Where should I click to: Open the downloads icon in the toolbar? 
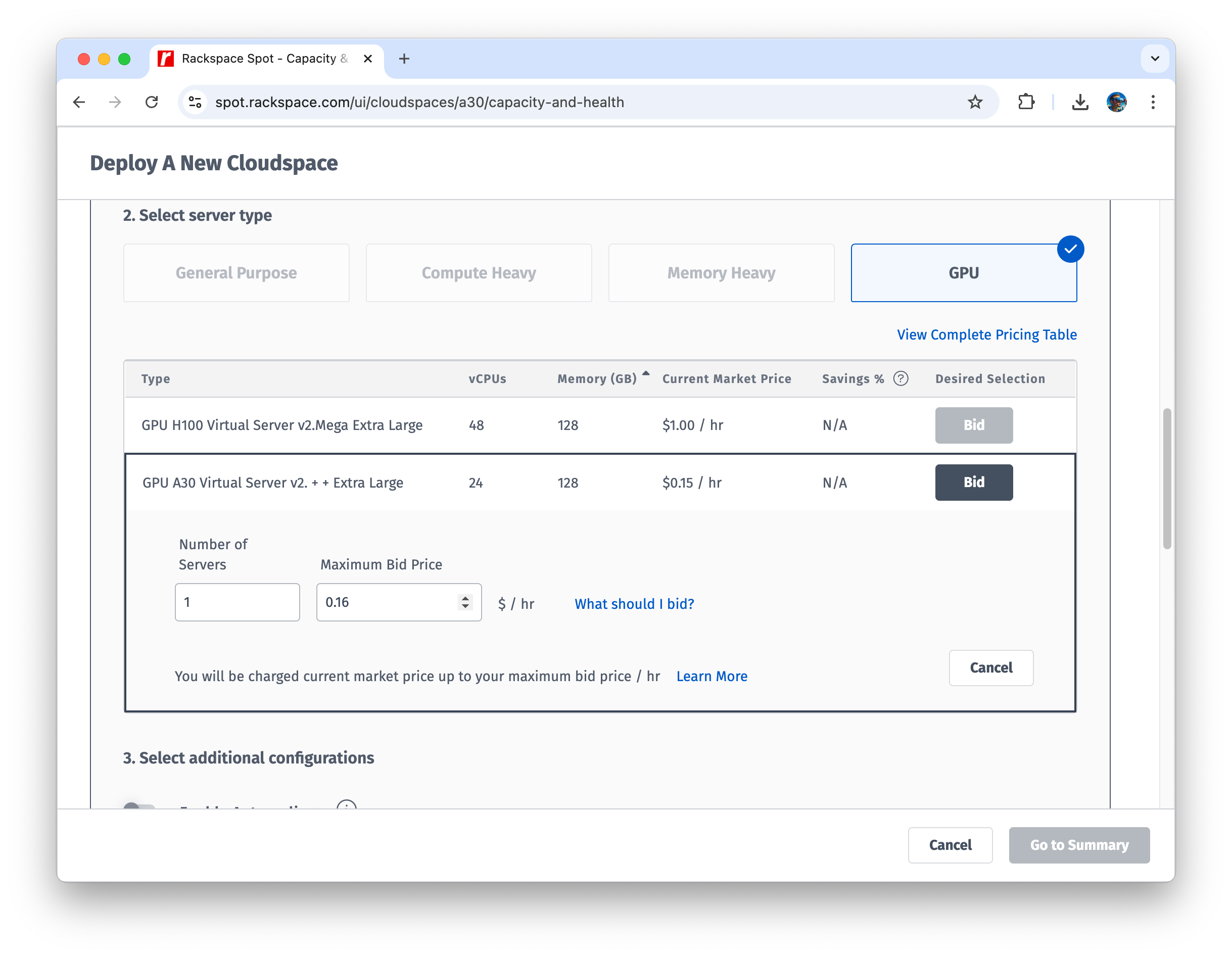(1080, 102)
